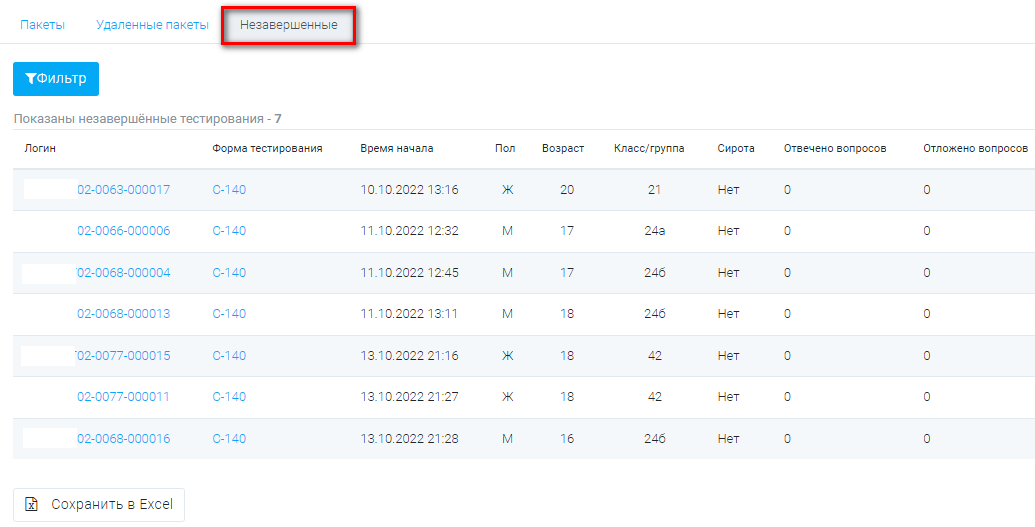
Task: Click the Форма тестирования column header
Action: [267, 149]
